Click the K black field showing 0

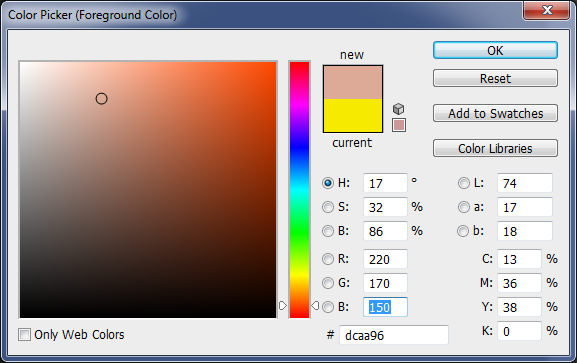tap(519, 331)
